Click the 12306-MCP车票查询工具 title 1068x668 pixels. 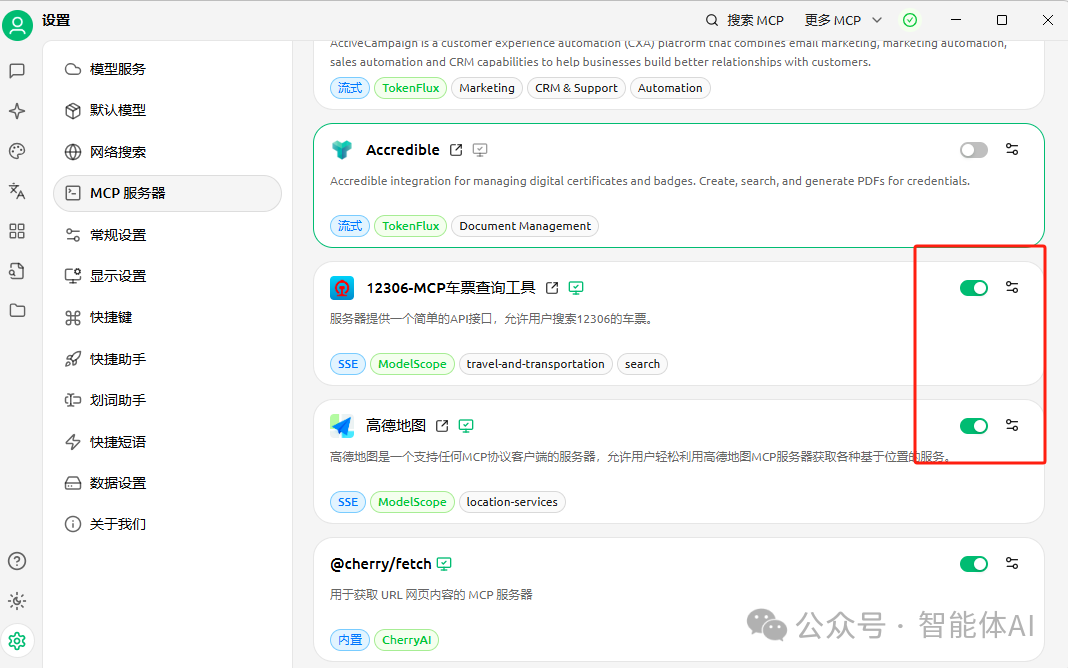coord(451,288)
